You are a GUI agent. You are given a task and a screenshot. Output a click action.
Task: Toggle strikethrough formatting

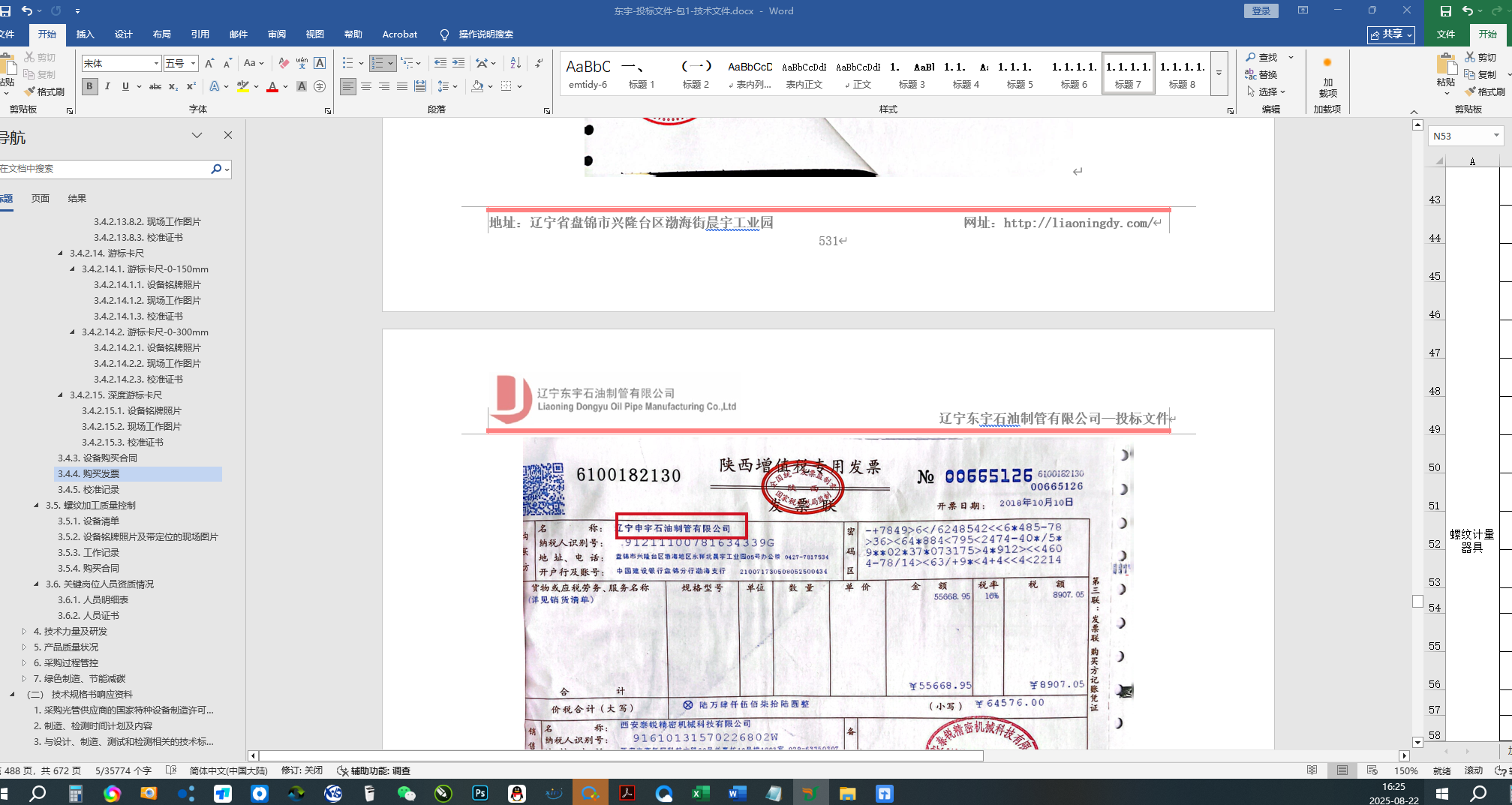155,86
